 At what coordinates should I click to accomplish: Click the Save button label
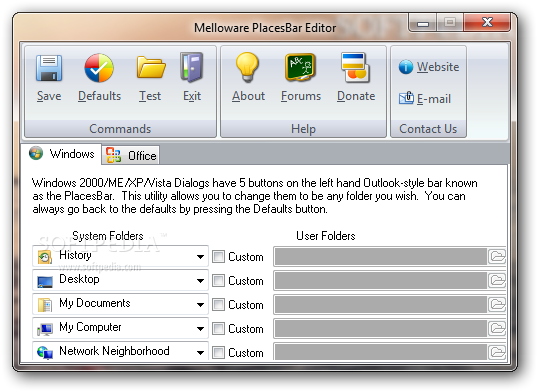pyautogui.click(x=49, y=96)
